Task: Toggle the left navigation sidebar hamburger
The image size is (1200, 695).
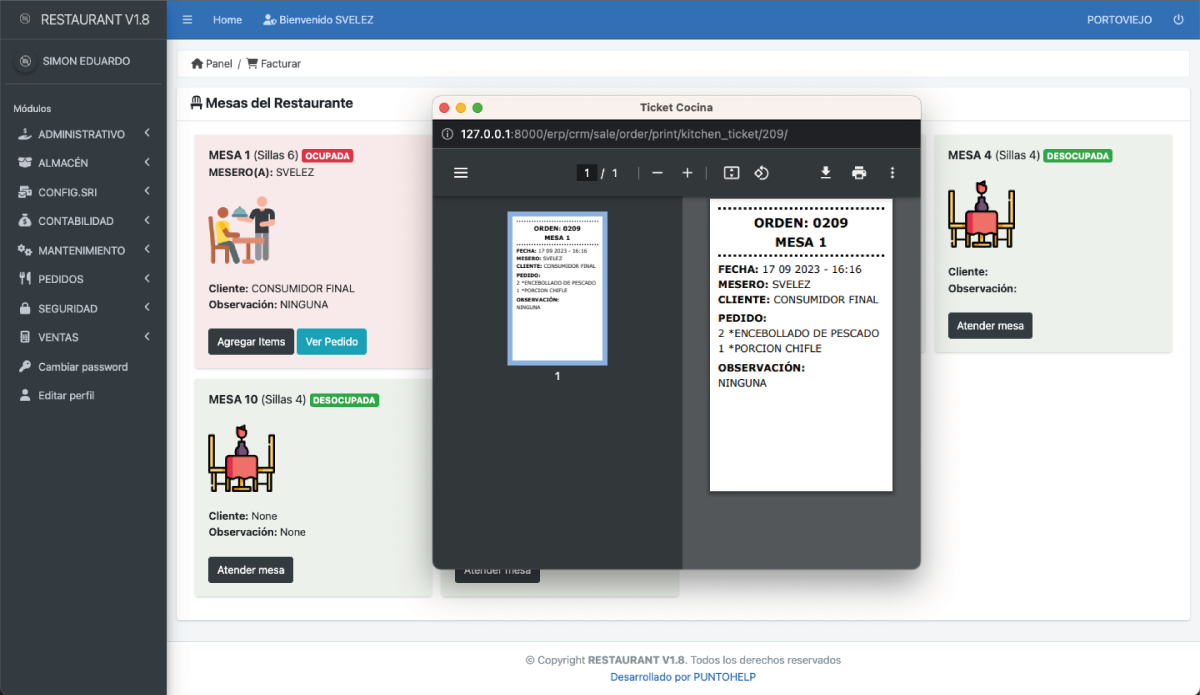Action: coord(187,20)
